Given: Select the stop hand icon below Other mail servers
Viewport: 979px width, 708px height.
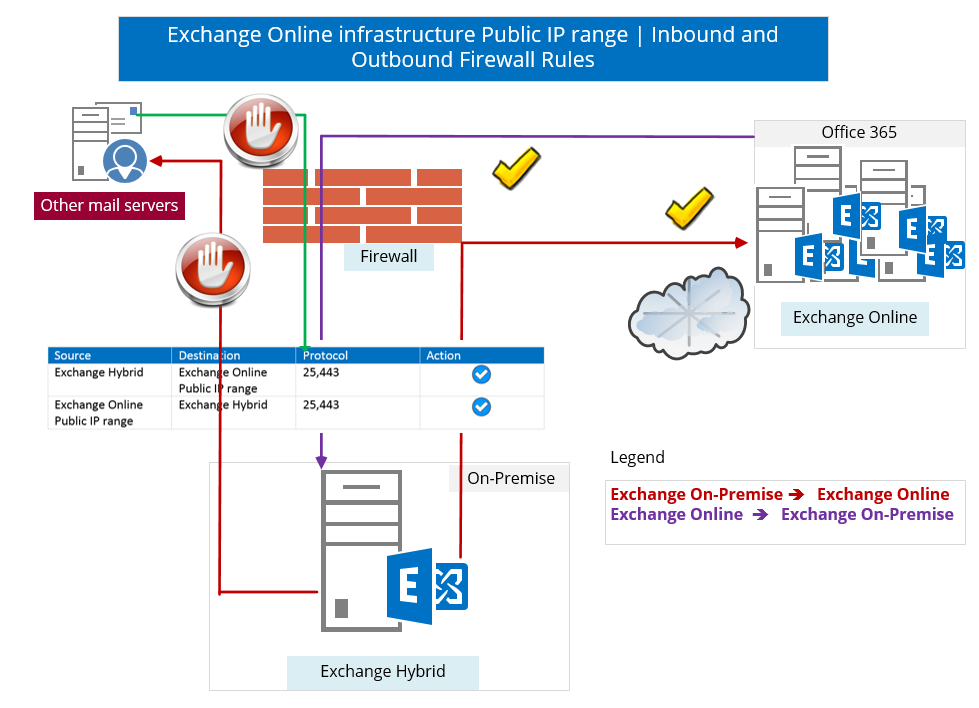Looking at the screenshot, I should click(213, 269).
